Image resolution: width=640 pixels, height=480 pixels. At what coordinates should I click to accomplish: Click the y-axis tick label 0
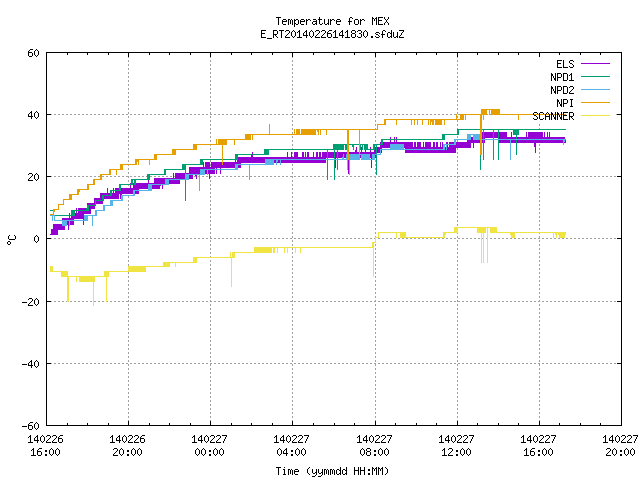point(37,239)
